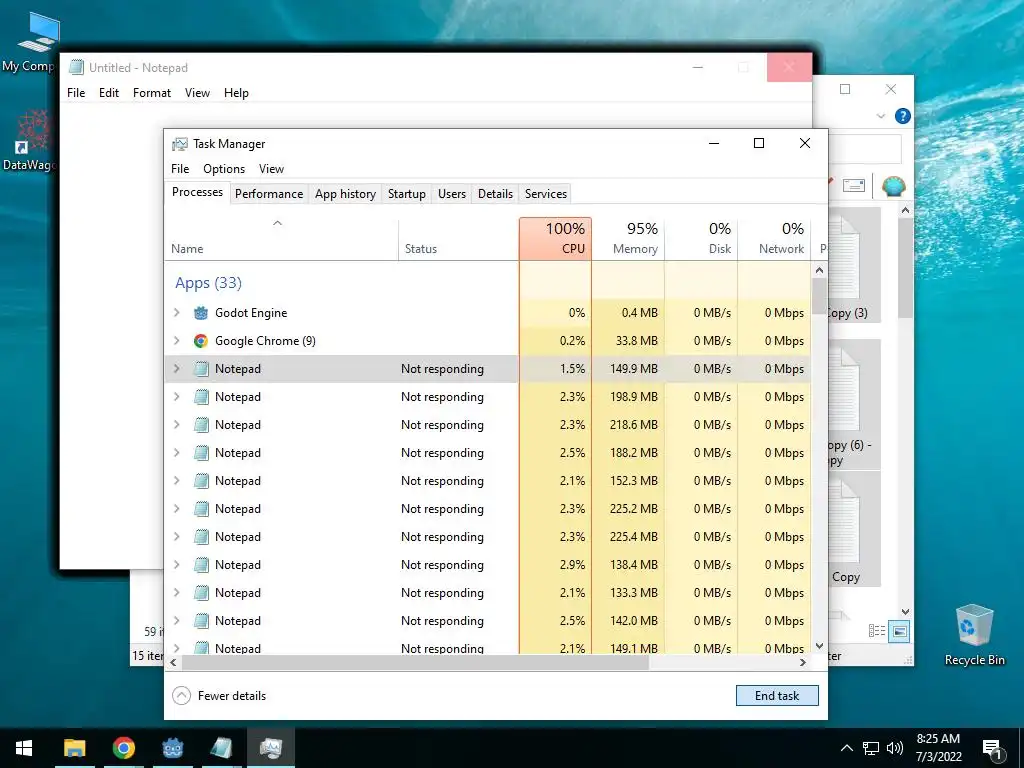Select the Apps (33) group header
The image size is (1024, 768).
pos(208,283)
